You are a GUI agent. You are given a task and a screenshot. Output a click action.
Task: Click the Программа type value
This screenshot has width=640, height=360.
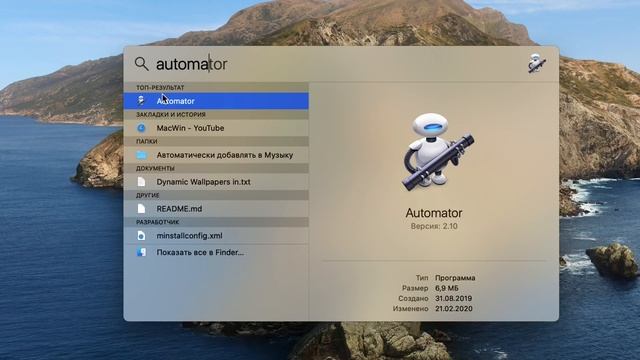click(455, 278)
